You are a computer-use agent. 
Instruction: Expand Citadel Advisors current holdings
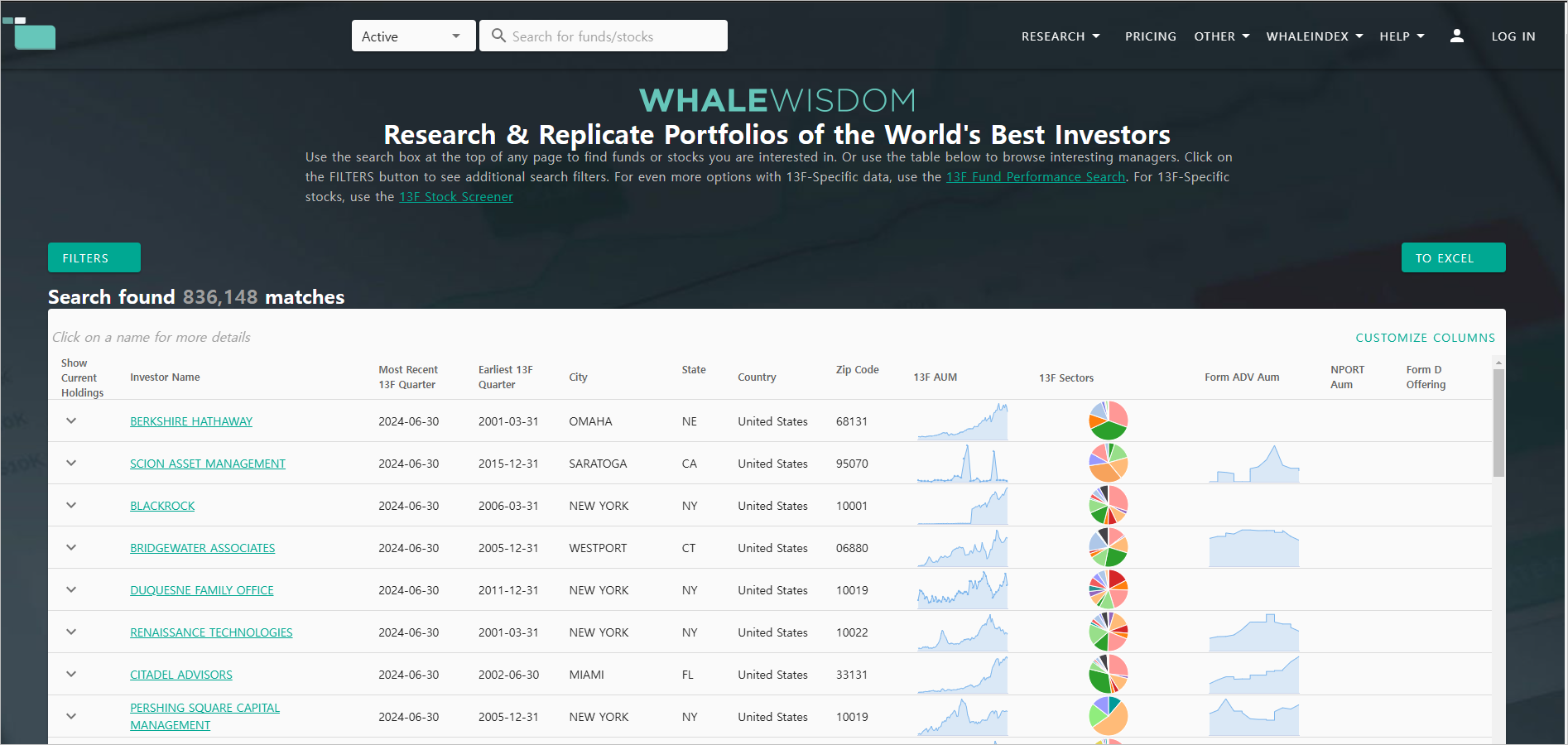pos(71,674)
